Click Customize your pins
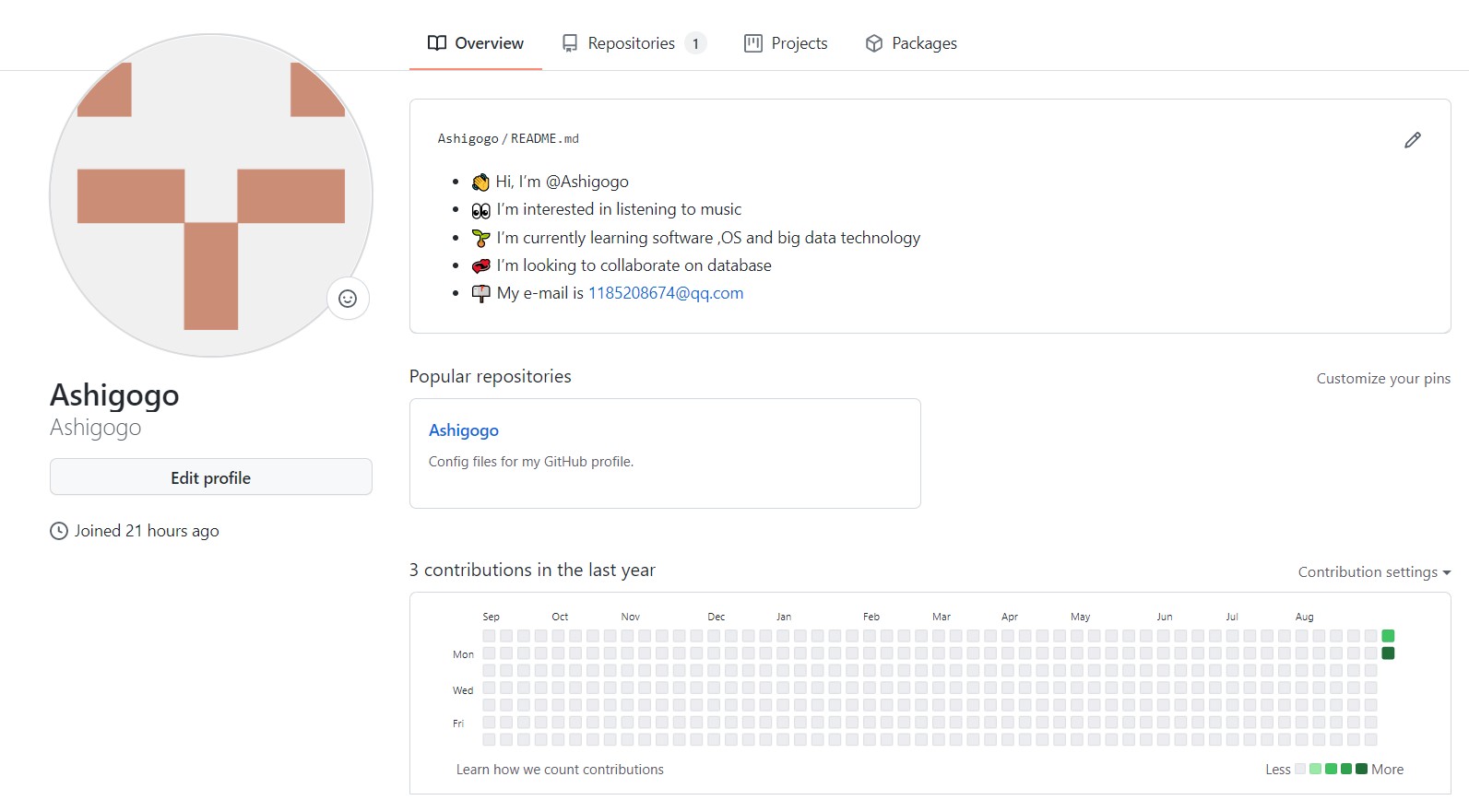Screen dimensions: 1469x812 1383,379
